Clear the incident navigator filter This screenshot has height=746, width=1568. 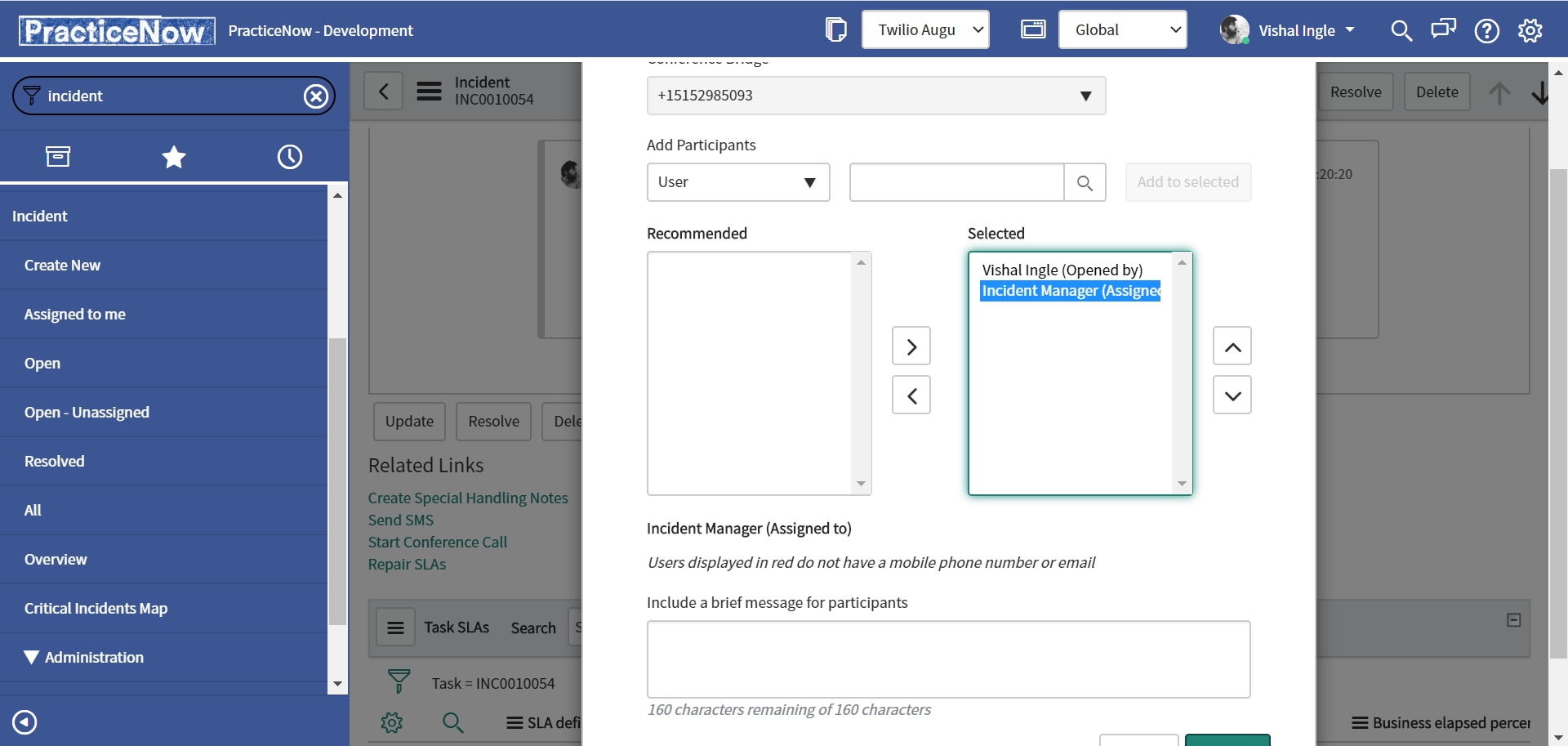316,96
